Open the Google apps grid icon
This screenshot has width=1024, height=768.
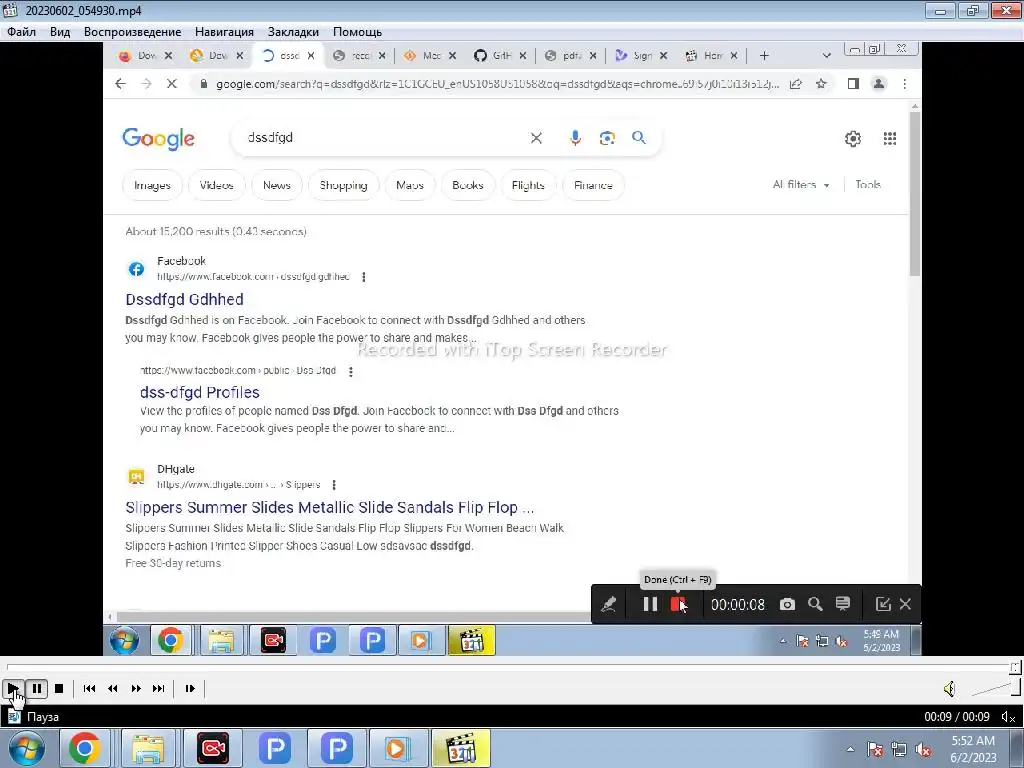point(889,138)
